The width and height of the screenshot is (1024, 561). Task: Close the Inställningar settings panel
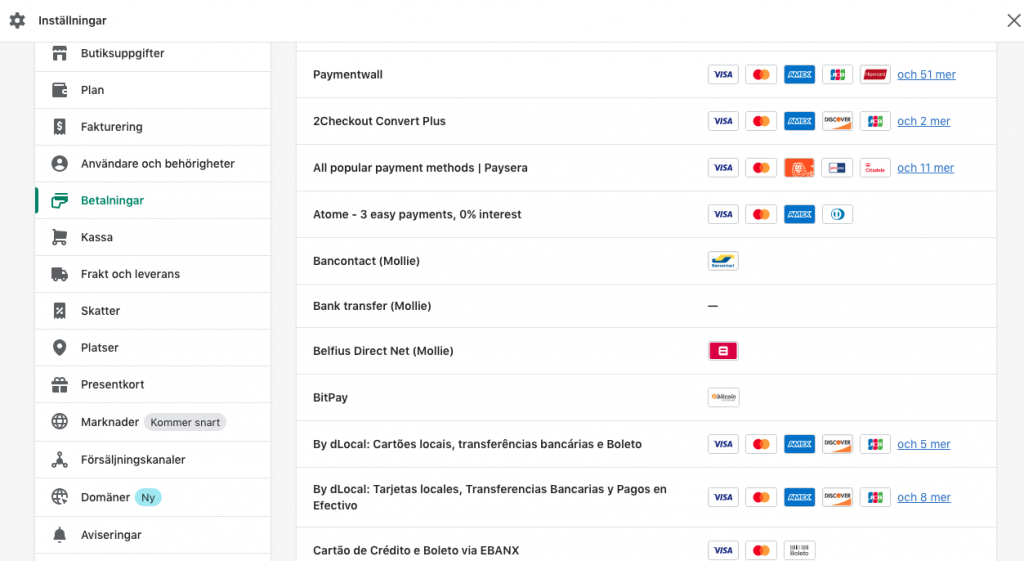[x=1014, y=21]
